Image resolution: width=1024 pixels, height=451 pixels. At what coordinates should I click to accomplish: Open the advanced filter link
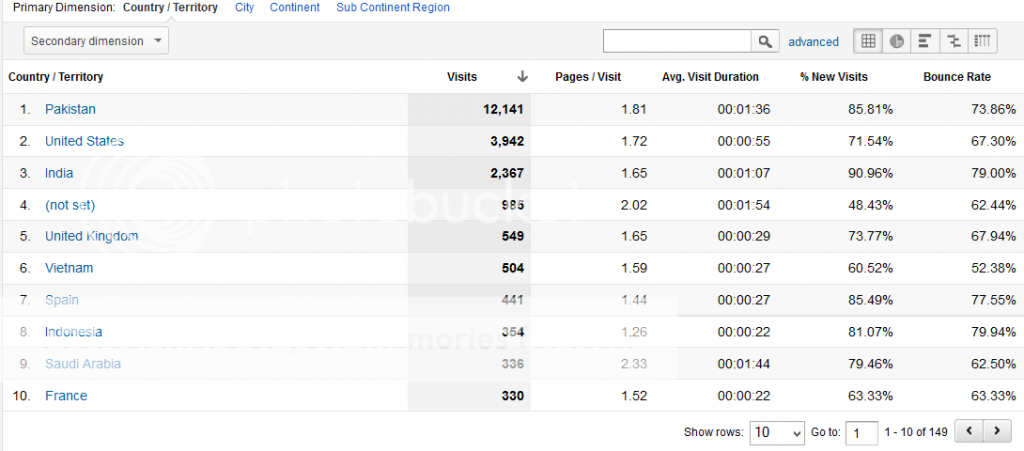click(813, 42)
